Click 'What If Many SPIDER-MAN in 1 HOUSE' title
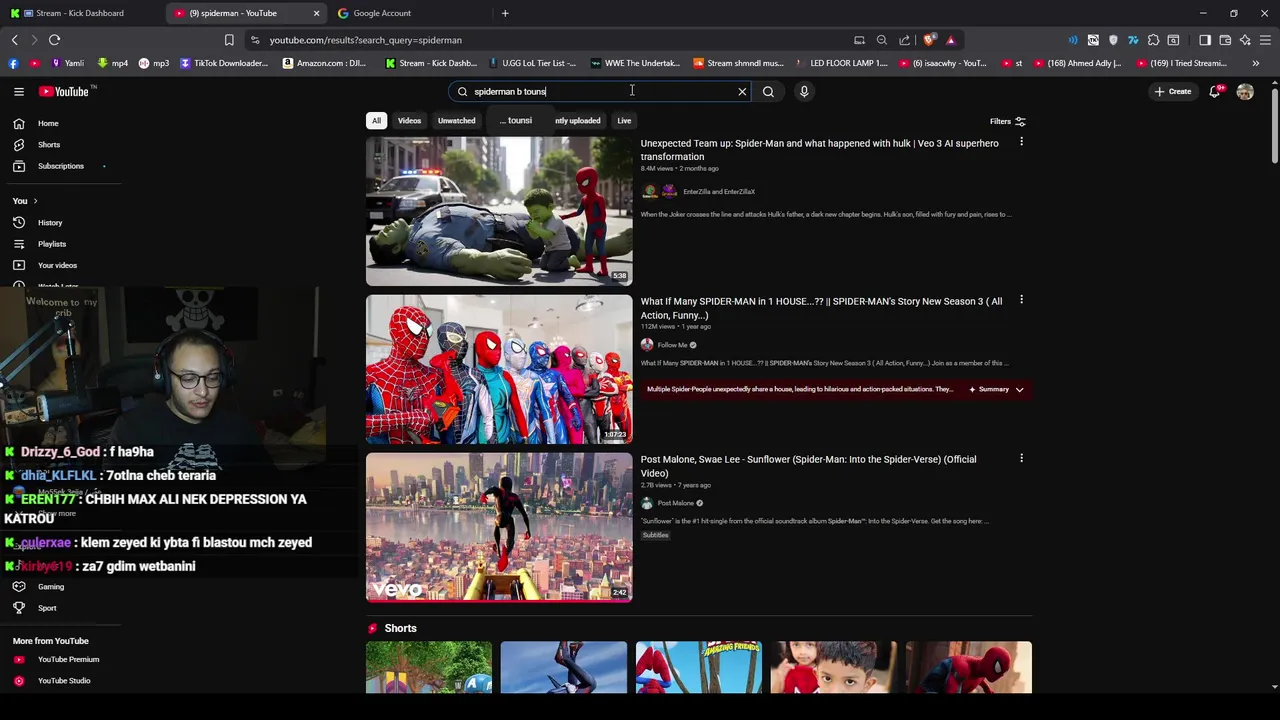Screen dimensions: 1280x720 tap(821, 308)
